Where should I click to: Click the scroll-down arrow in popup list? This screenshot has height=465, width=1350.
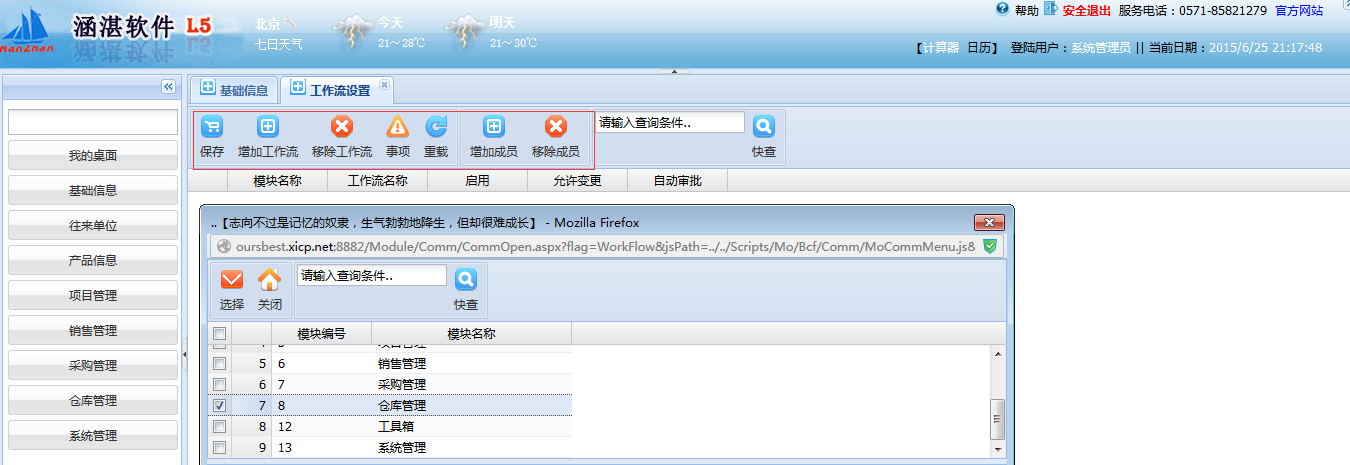point(997,449)
